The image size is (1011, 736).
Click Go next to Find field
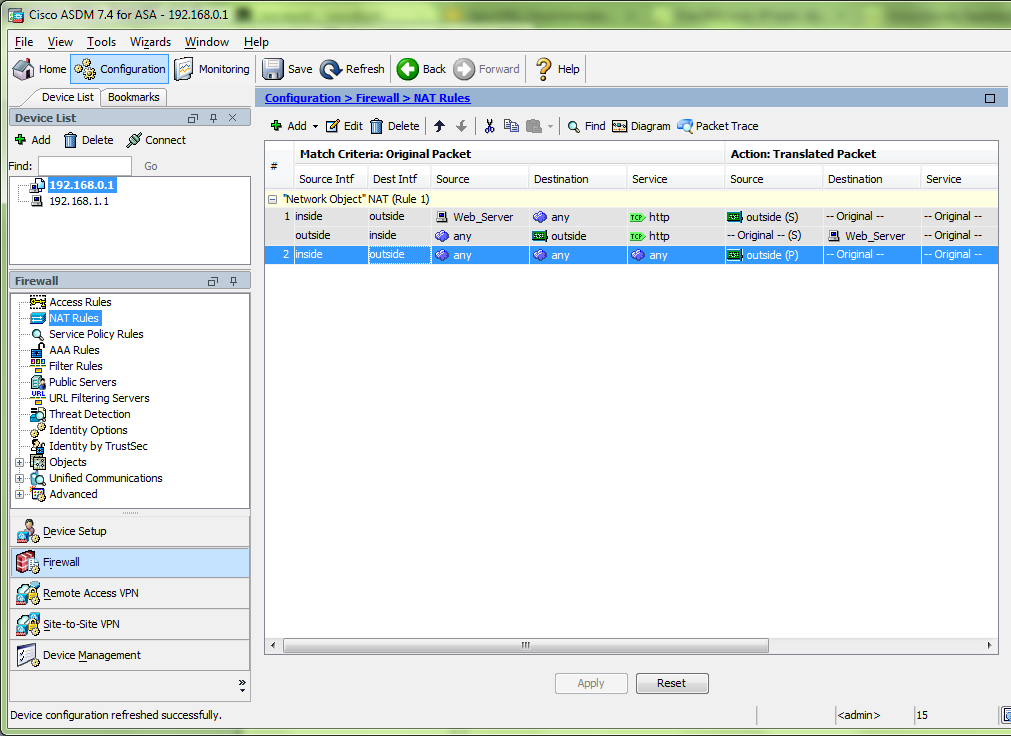[x=150, y=166]
